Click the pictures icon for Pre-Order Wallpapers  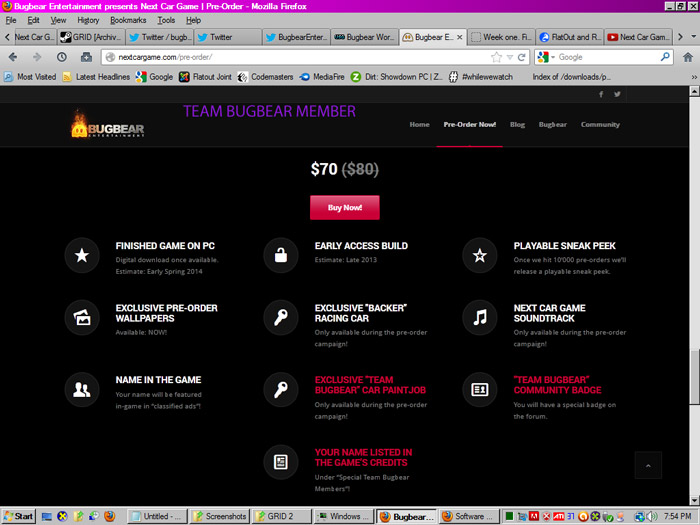pos(82,318)
